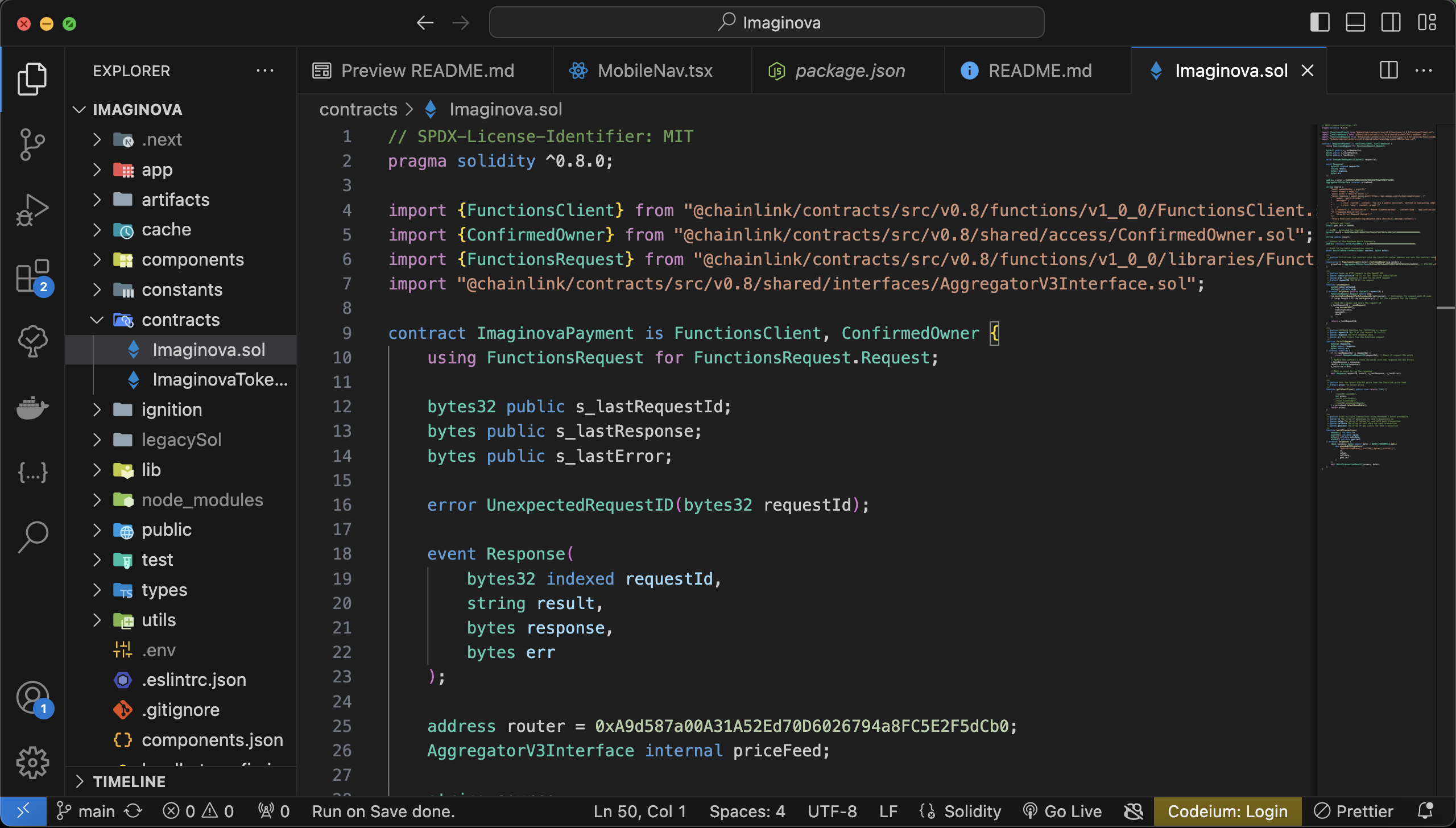Toggle the primary side bar
Screen dimensions: 1456x828
[x=1319, y=23]
